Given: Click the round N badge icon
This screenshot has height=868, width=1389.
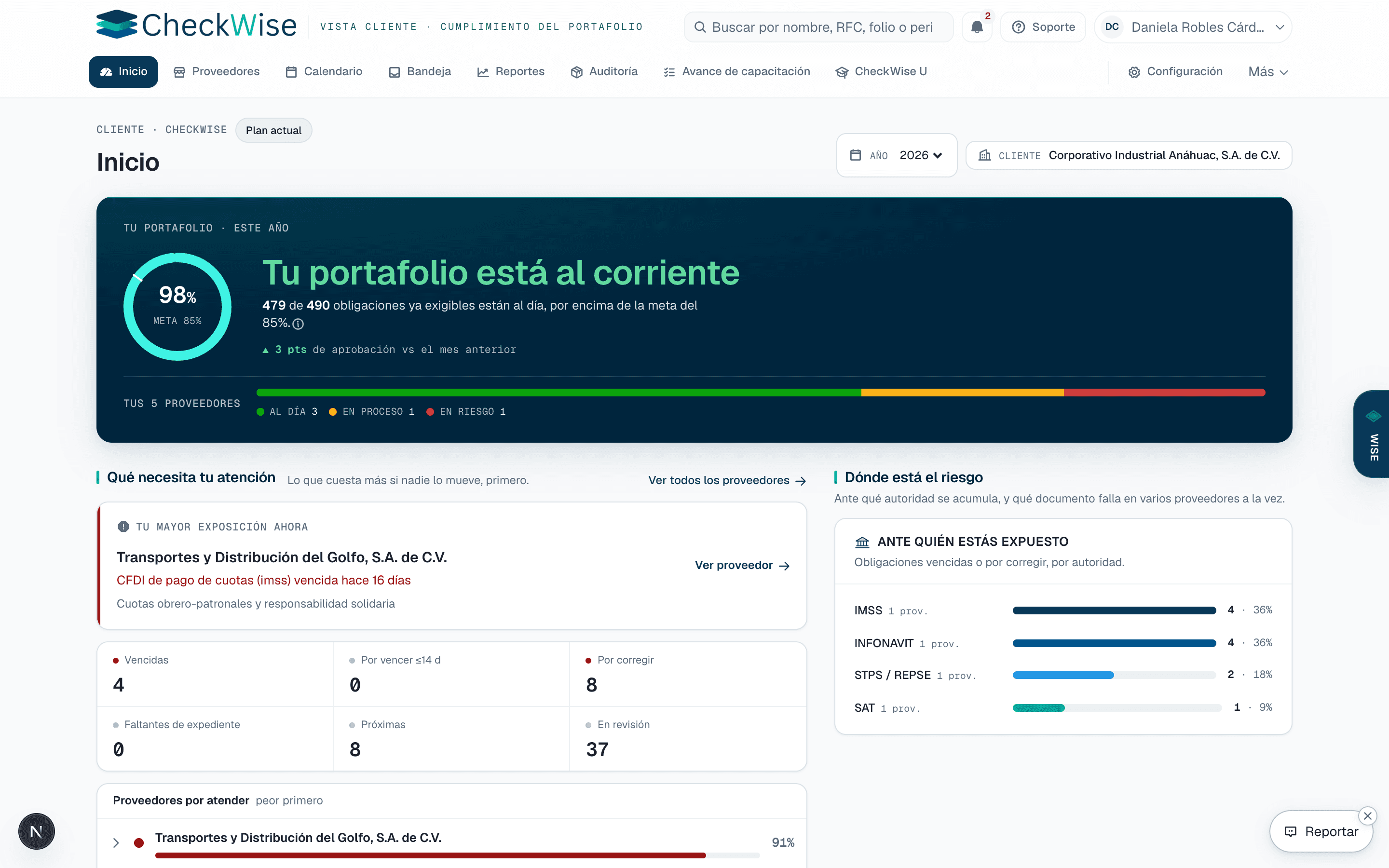Looking at the screenshot, I should [36, 831].
